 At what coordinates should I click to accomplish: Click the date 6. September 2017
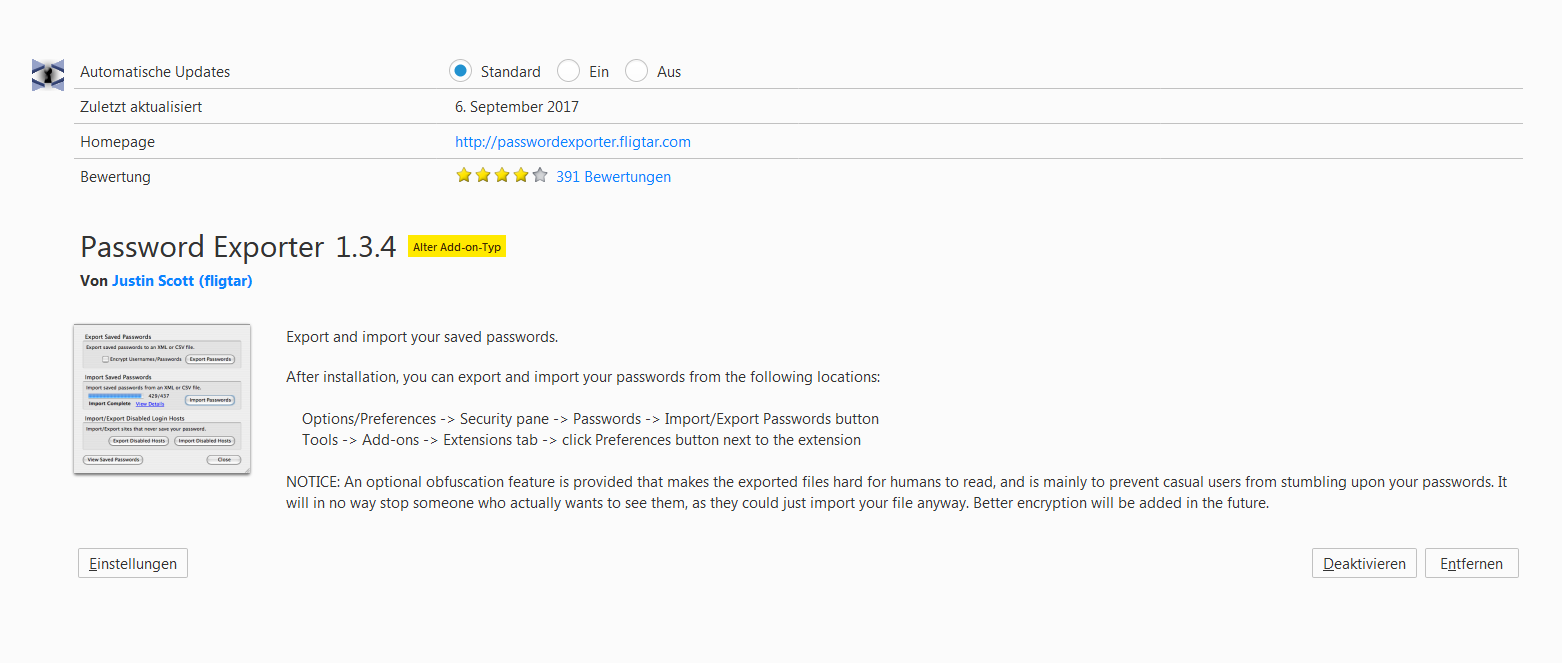pyautogui.click(x=516, y=107)
